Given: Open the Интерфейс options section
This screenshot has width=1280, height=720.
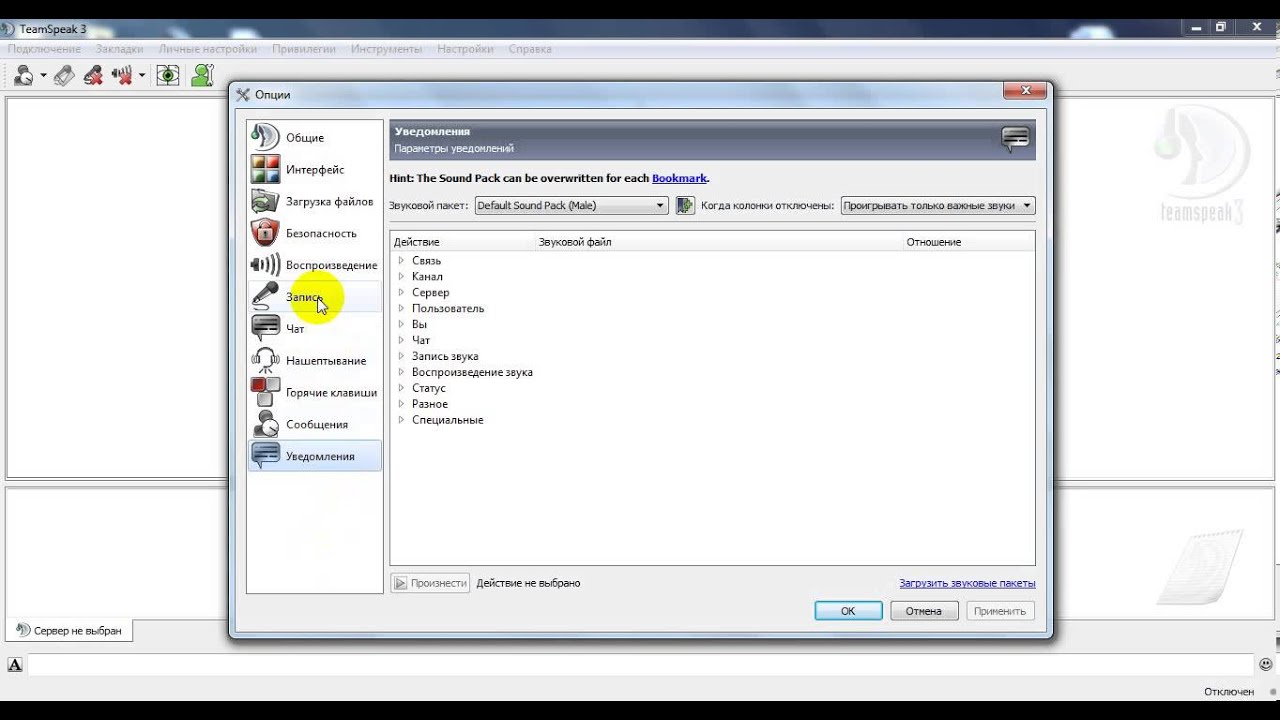Looking at the screenshot, I should click(x=314, y=169).
